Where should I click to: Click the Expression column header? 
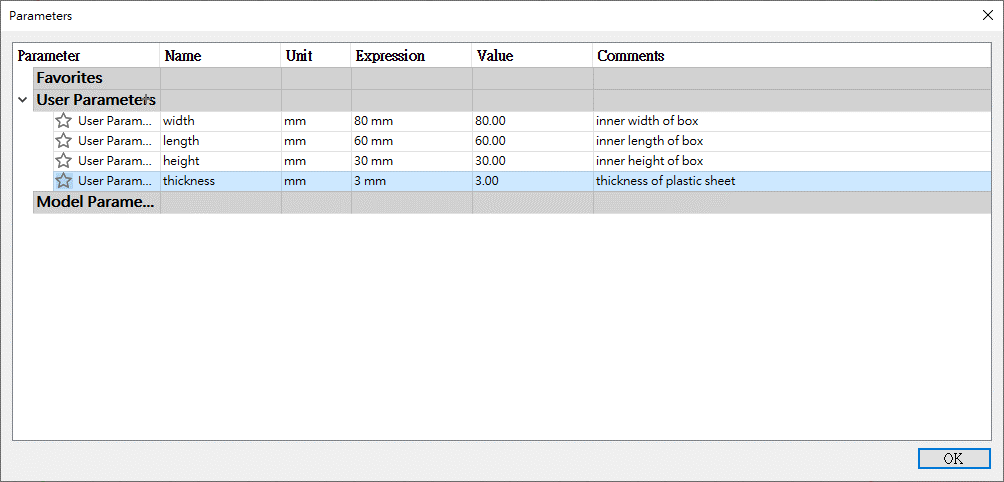coord(411,56)
